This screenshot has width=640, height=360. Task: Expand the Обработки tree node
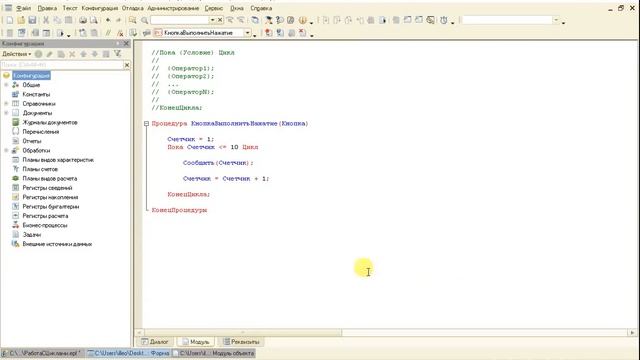click(6, 151)
